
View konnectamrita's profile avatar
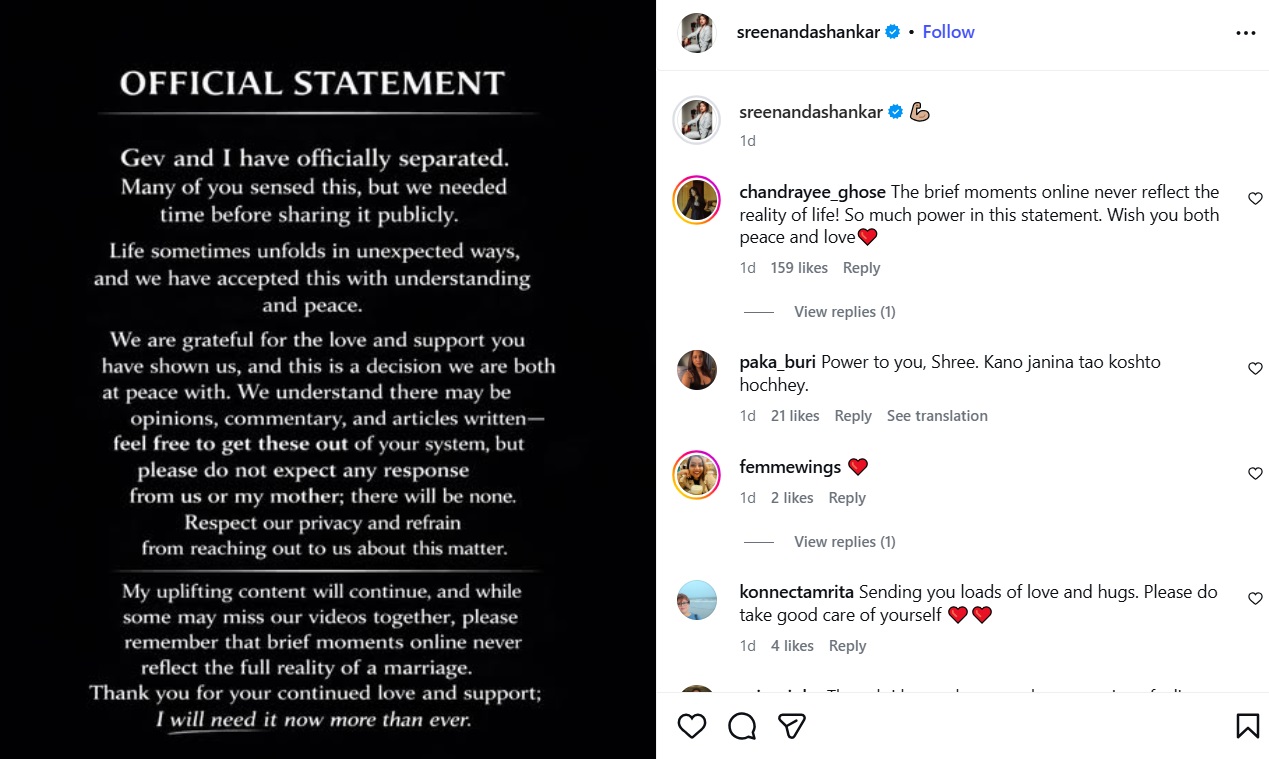[x=697, y=600]
